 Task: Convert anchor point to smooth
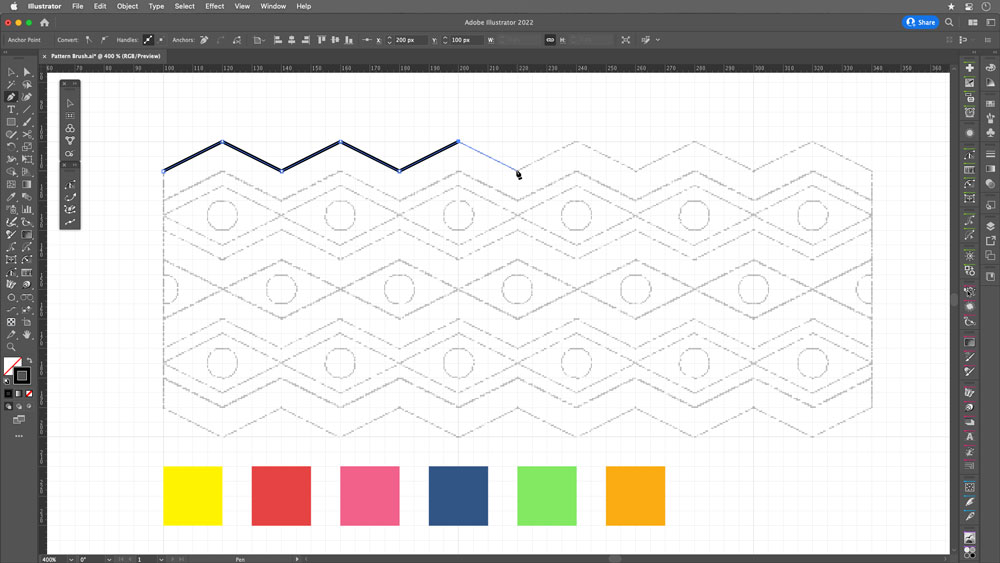[104, 40]
